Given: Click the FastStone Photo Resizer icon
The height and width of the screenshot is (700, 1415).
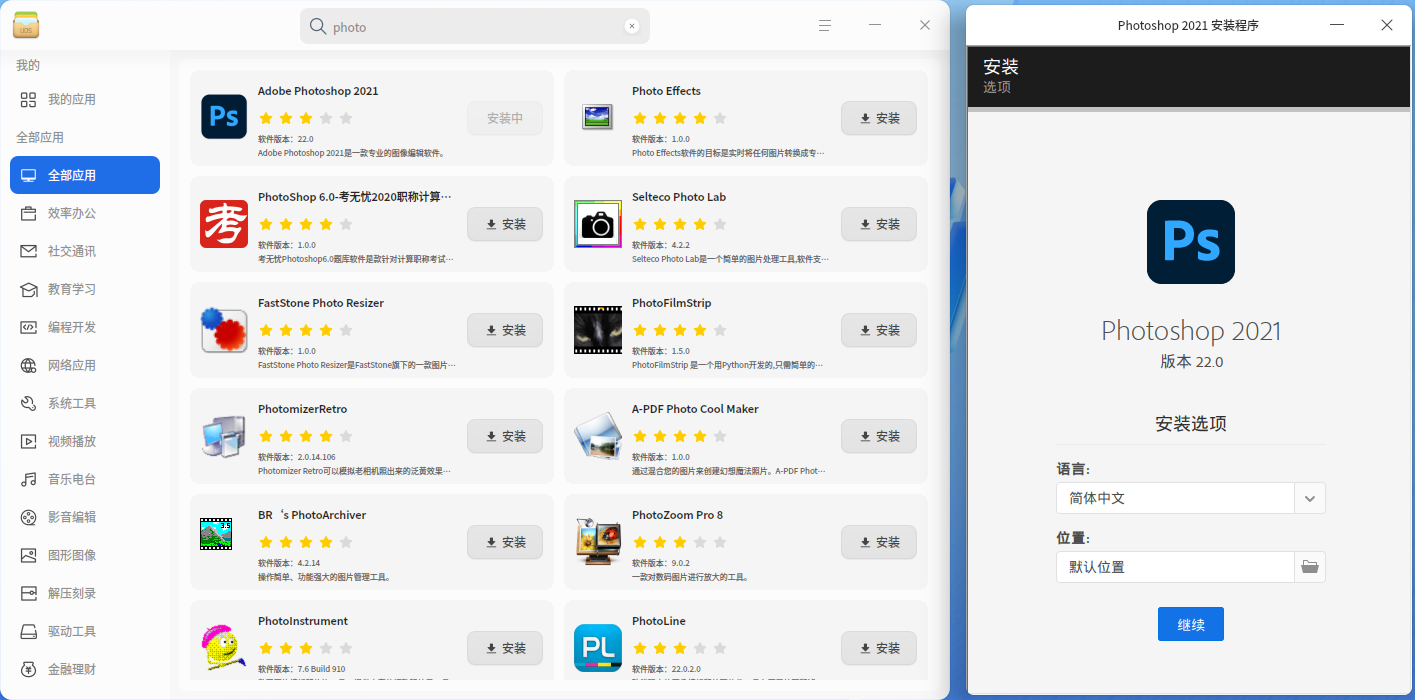Looking at the screenshot, I should pos(224,330).
